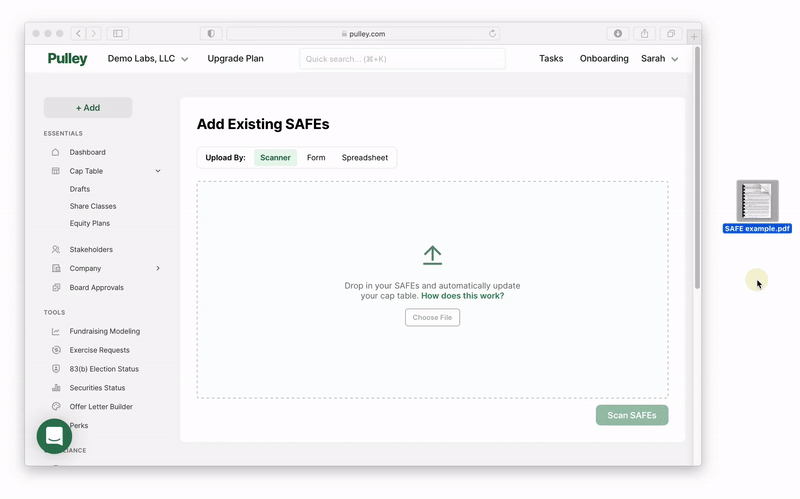Click the Quick search input field
800x499 pixels.
(402, 59)
